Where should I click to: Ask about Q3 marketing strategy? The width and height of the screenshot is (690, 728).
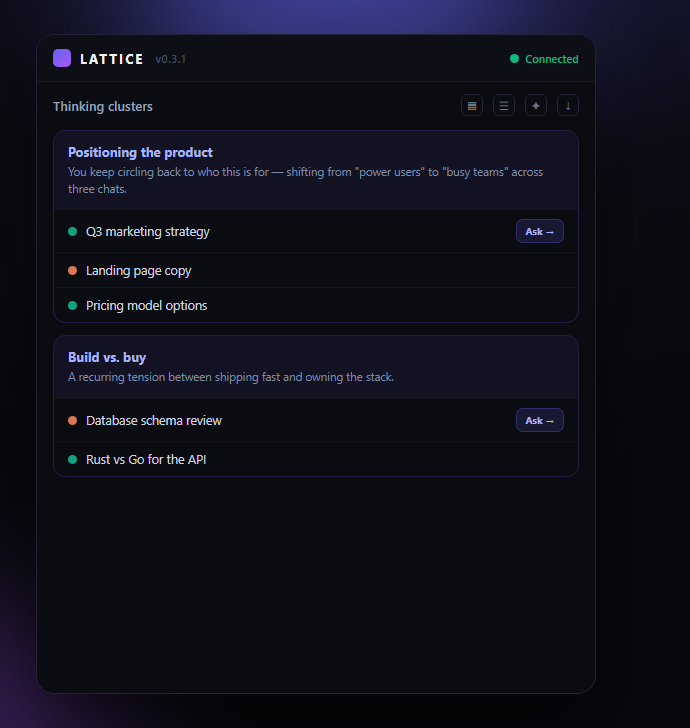click(x=540, y=231)
